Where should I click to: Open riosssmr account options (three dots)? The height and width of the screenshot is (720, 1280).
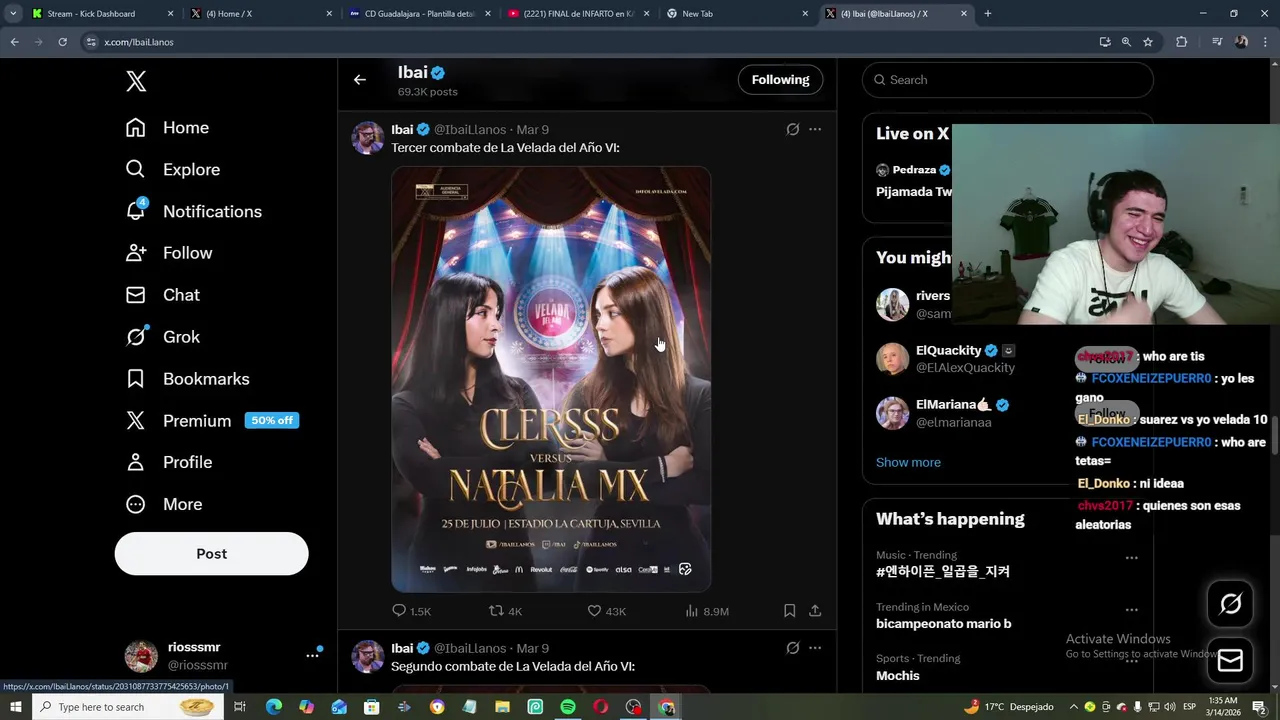312,656
